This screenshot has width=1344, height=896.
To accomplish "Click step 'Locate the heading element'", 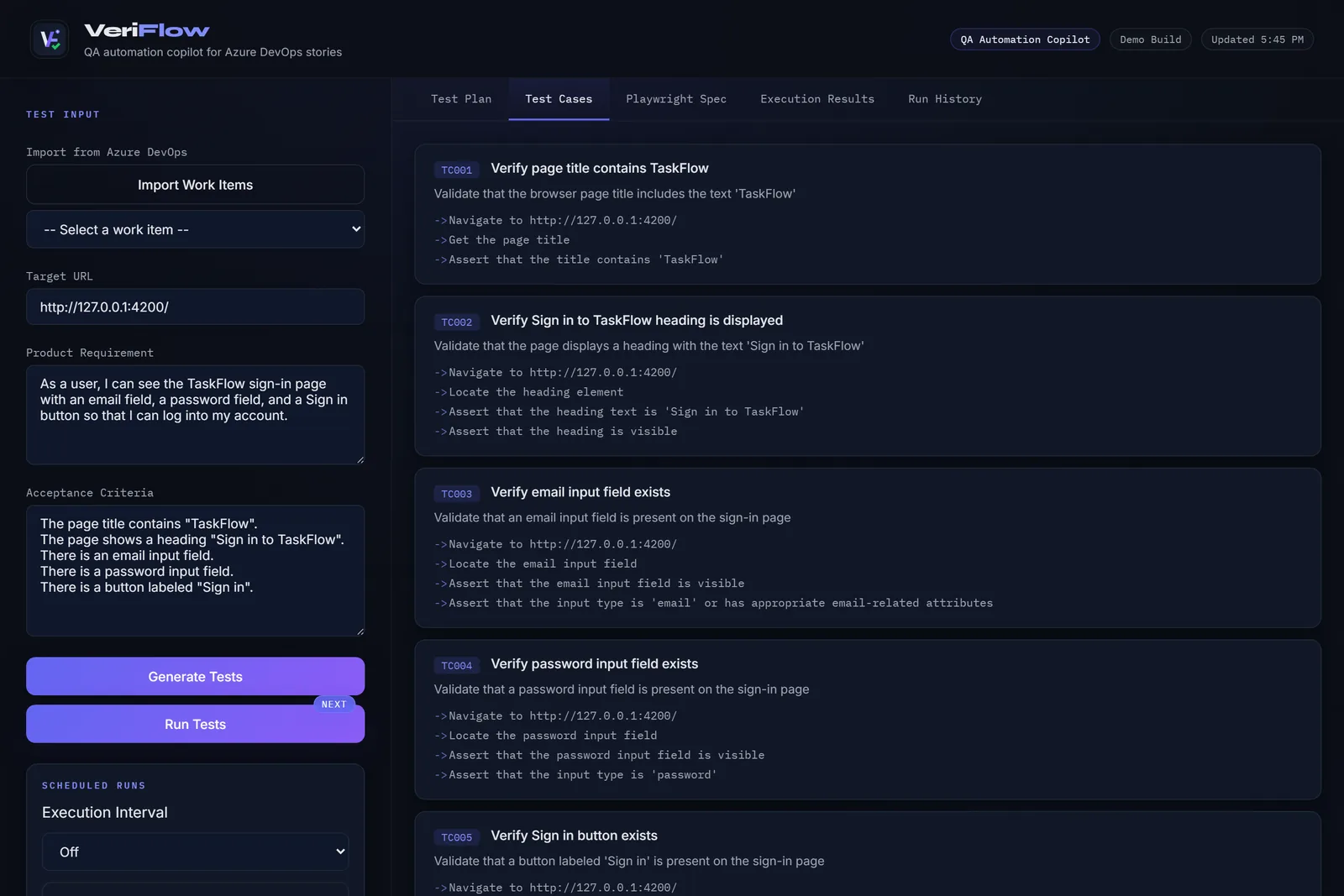I will pos(536,392).
